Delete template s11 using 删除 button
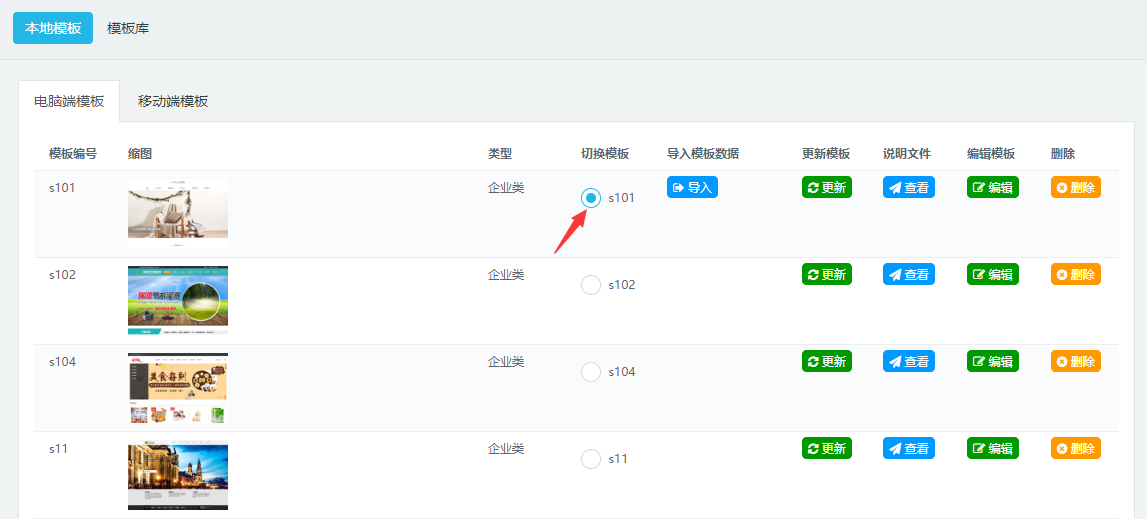The height and width of the screenshot is (519, 1147). click(1075, 448)
